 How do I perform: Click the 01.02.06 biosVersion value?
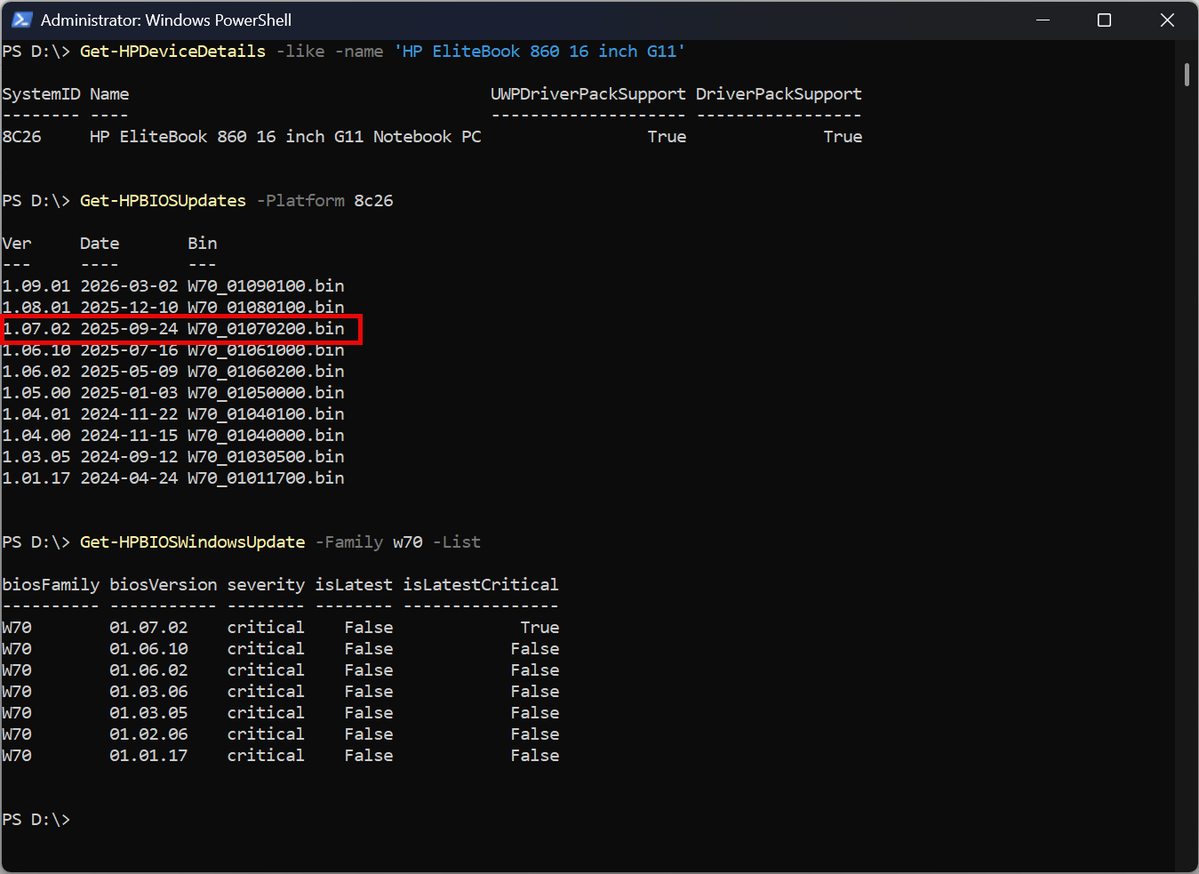point(148,734)
